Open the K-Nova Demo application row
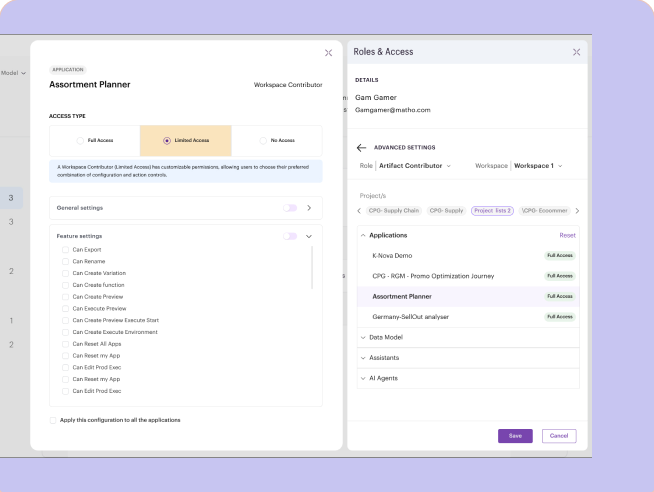This screenshot has height=492, width=654. [x=468, y=256]
